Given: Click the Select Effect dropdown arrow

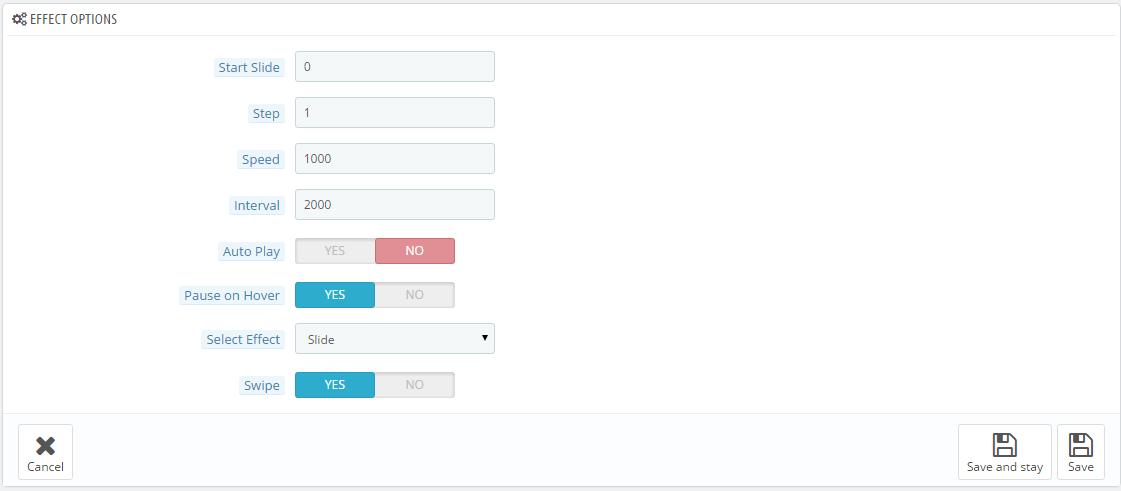Looking at the screenshot, I should click(485, 337).
